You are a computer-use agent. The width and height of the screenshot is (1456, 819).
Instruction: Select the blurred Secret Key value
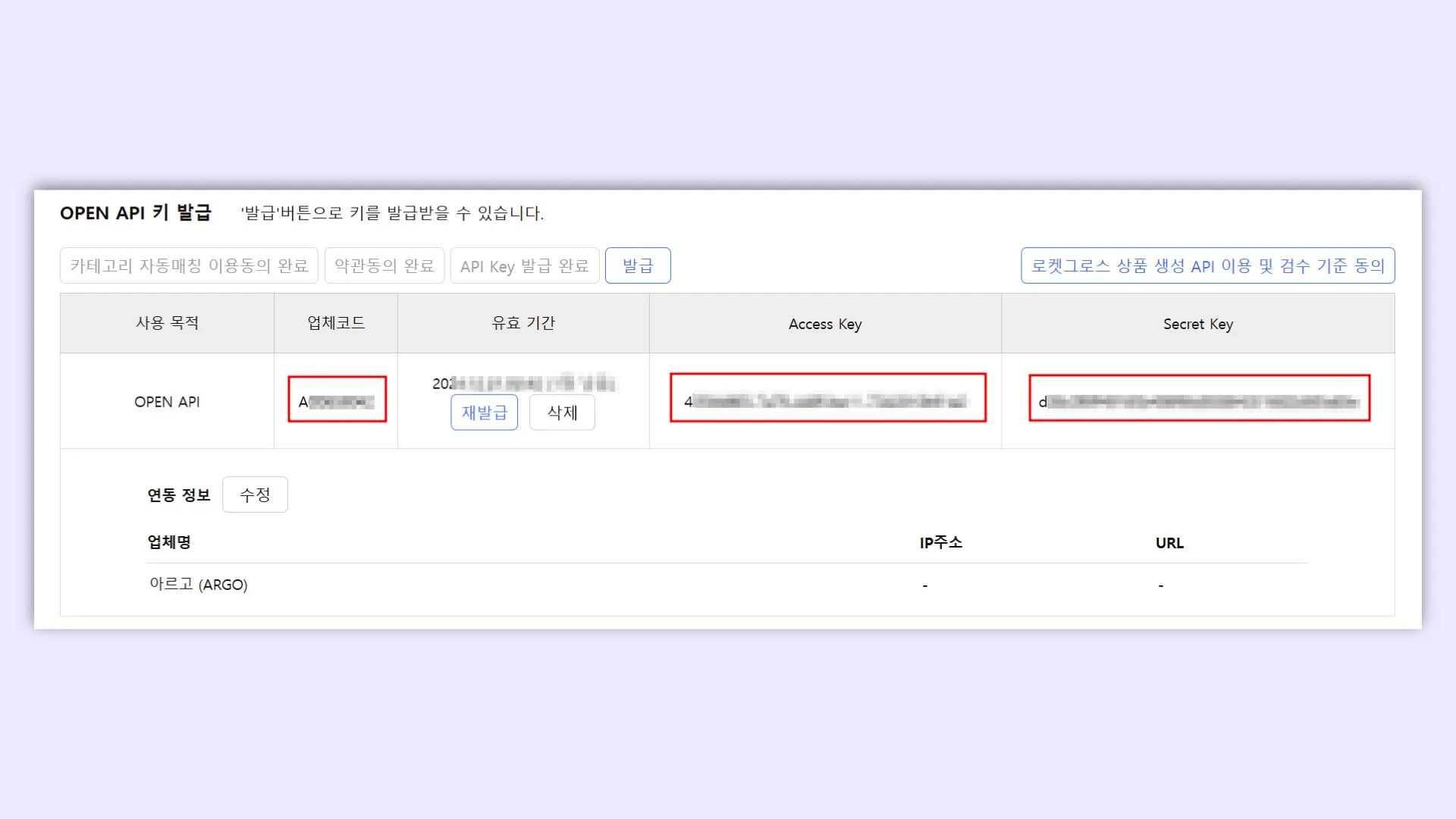pos(1199,401)
